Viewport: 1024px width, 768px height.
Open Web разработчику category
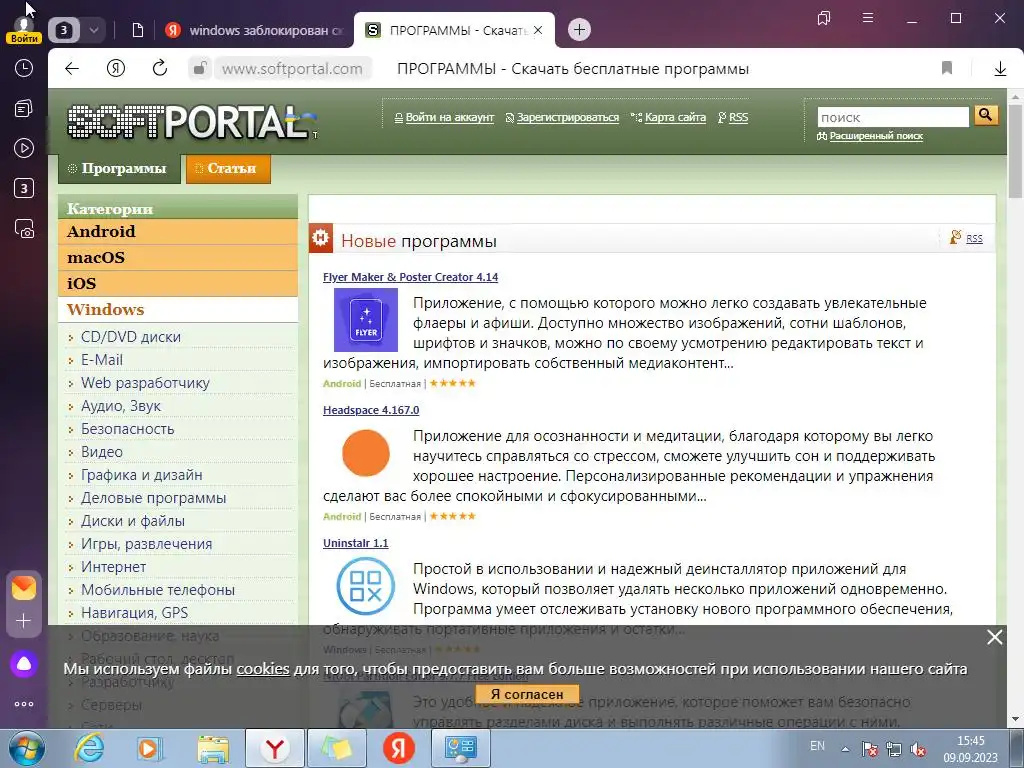point(145,383)
